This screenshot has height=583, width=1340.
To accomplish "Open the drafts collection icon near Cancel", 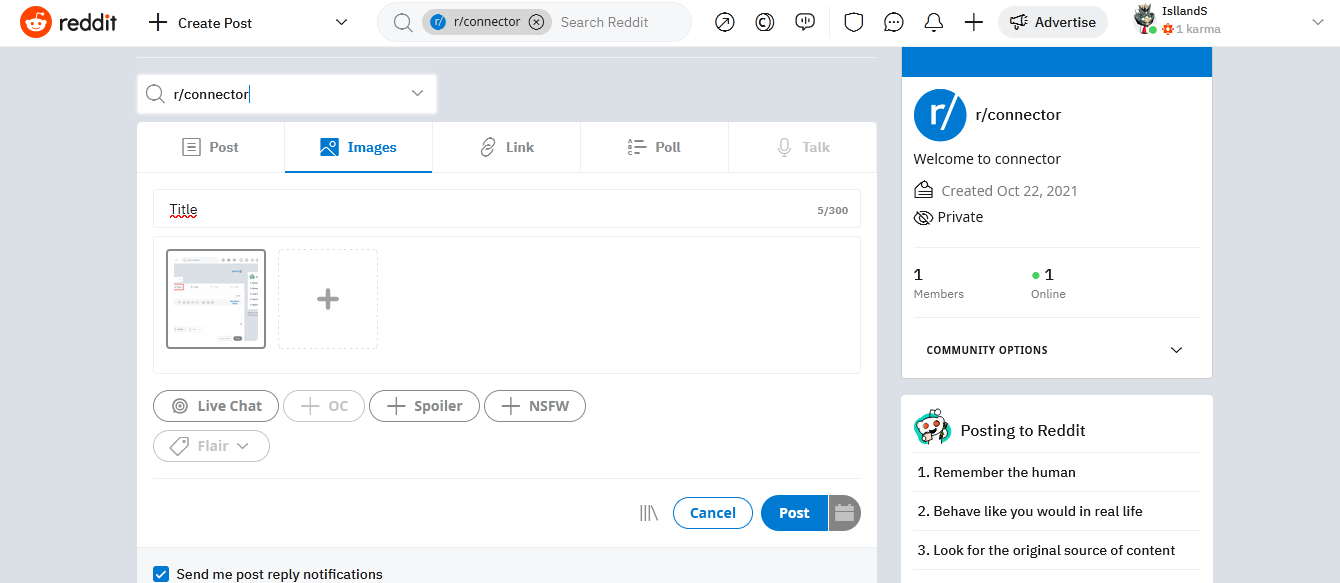I will [649, 513].
